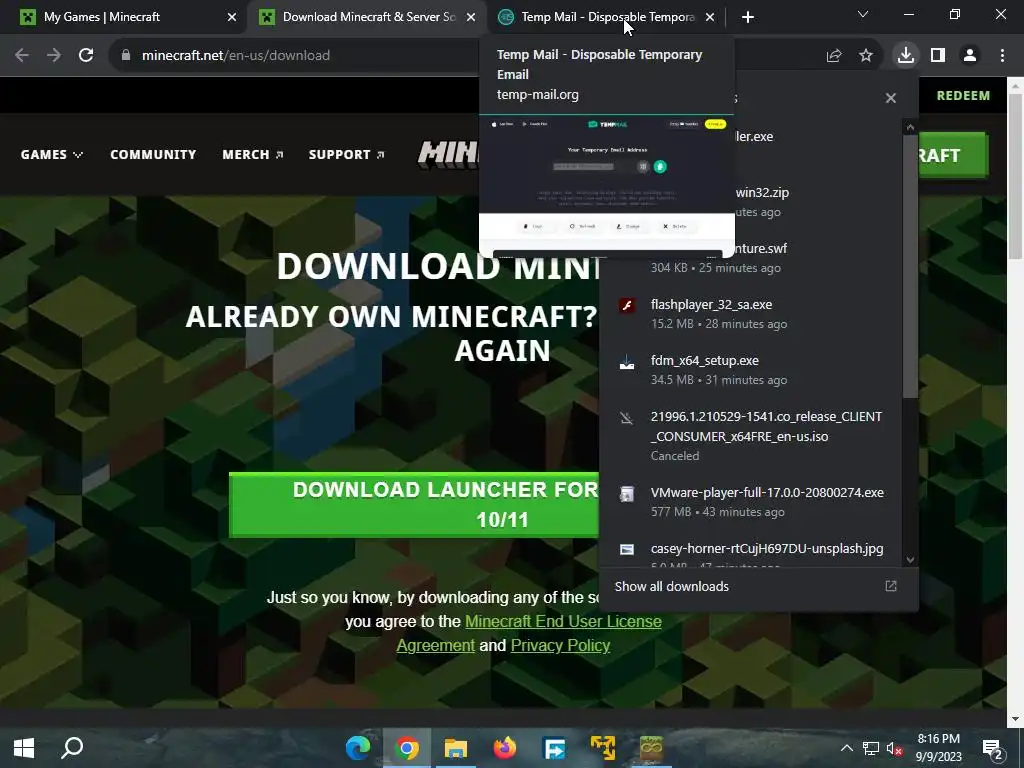
Task: Open VMware-player-full-17.0.0 download
Action: tap(750, 502)
